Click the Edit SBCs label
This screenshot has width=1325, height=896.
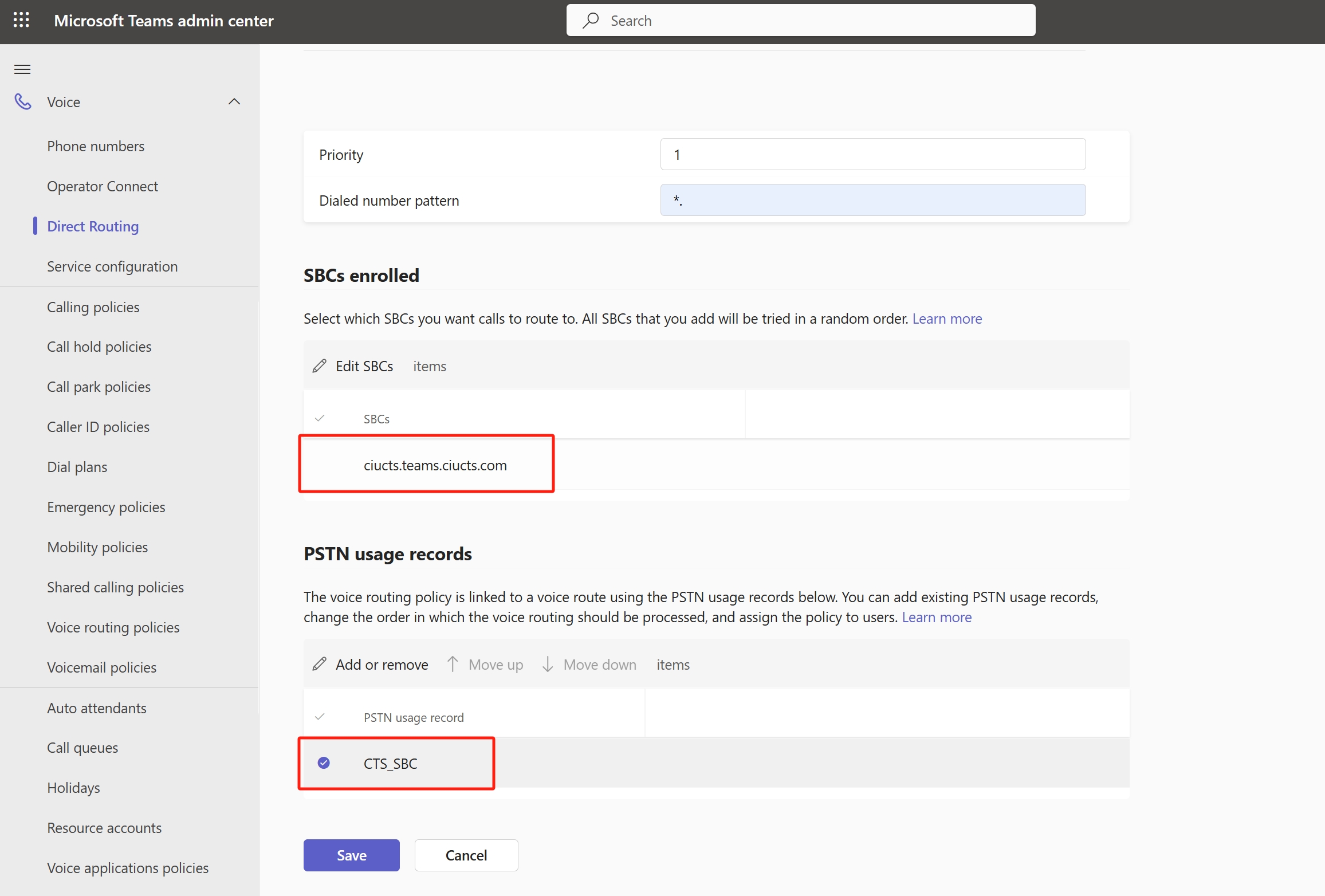pyautogui.click(x=364, y=366)
